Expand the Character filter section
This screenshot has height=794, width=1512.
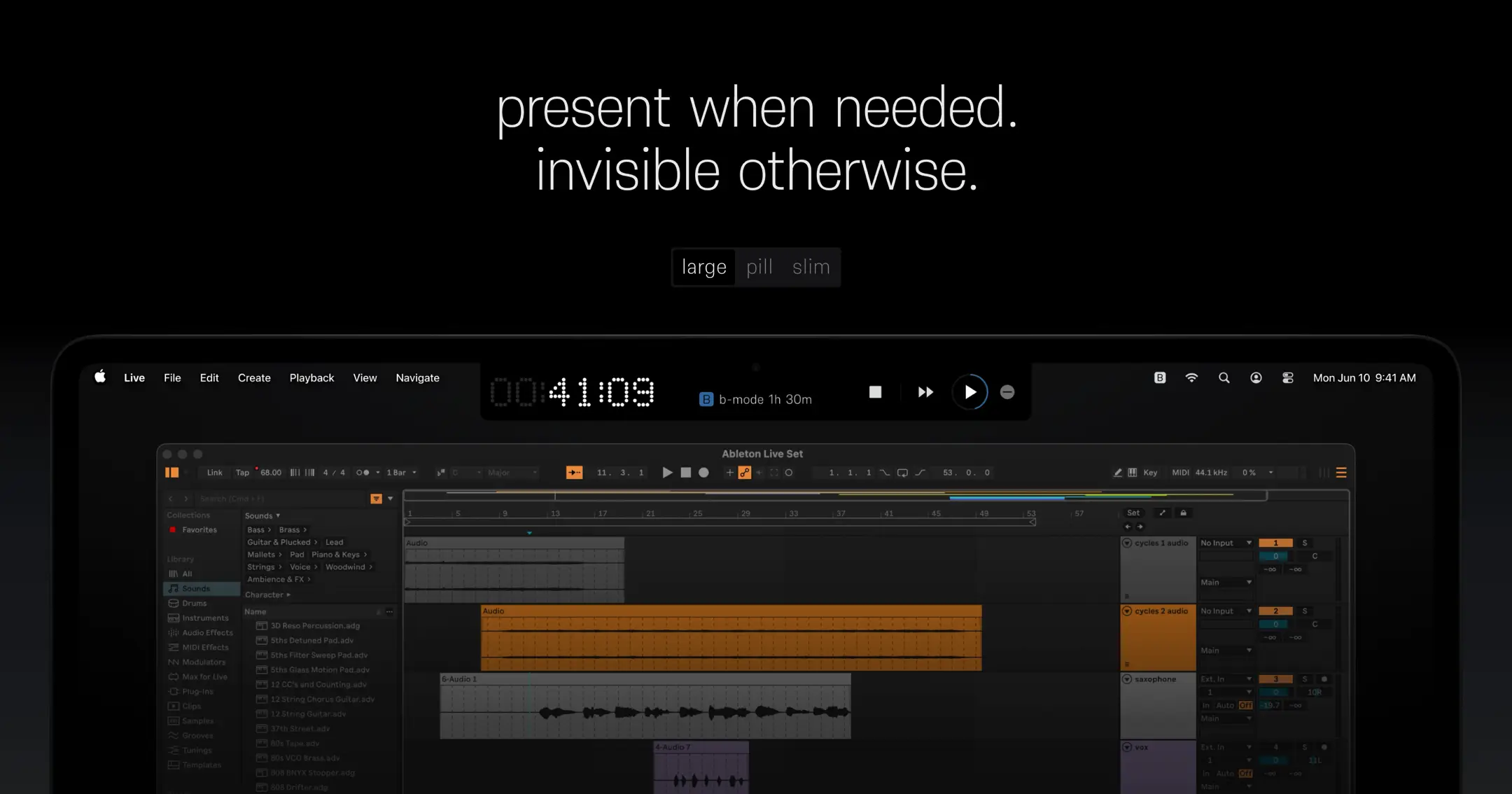click(x=267, y=594)
